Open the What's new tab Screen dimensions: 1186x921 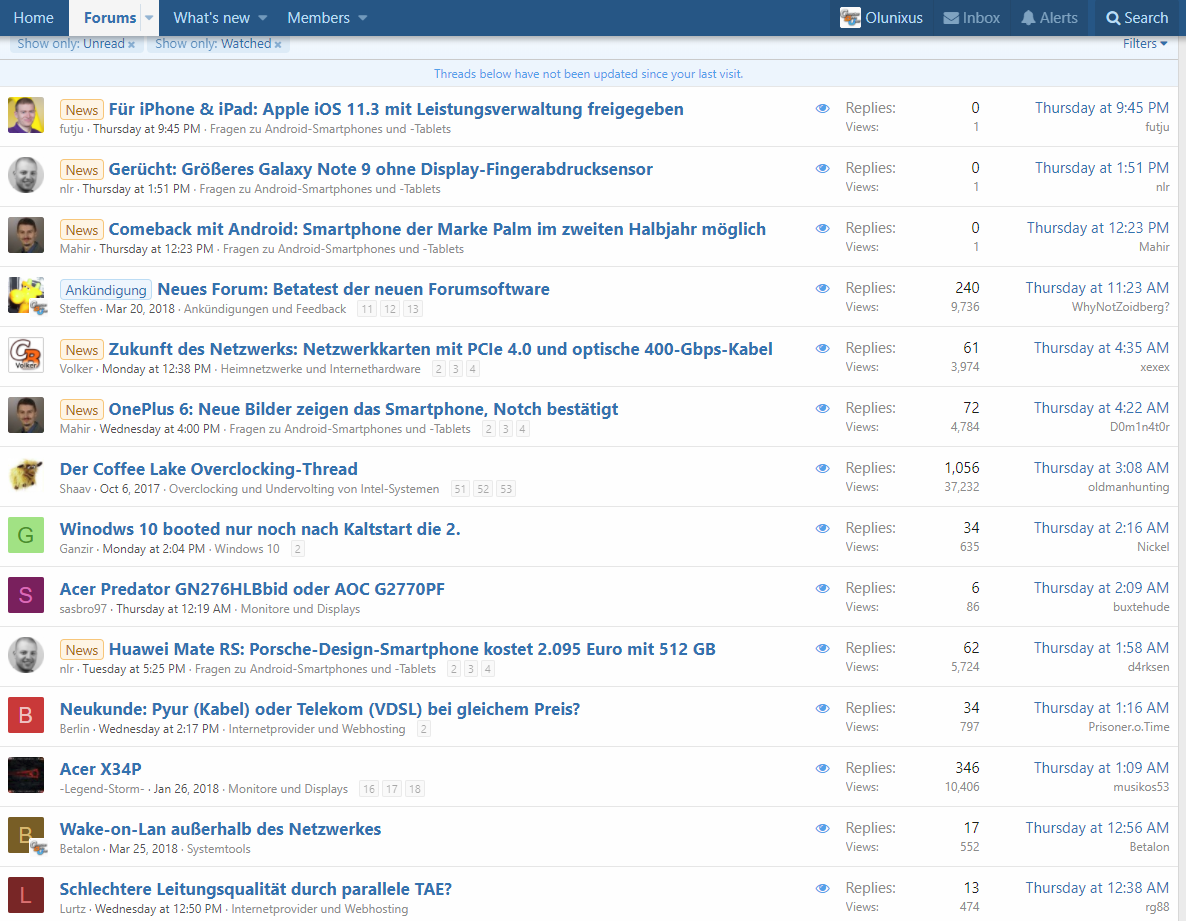tap(212, 18)
